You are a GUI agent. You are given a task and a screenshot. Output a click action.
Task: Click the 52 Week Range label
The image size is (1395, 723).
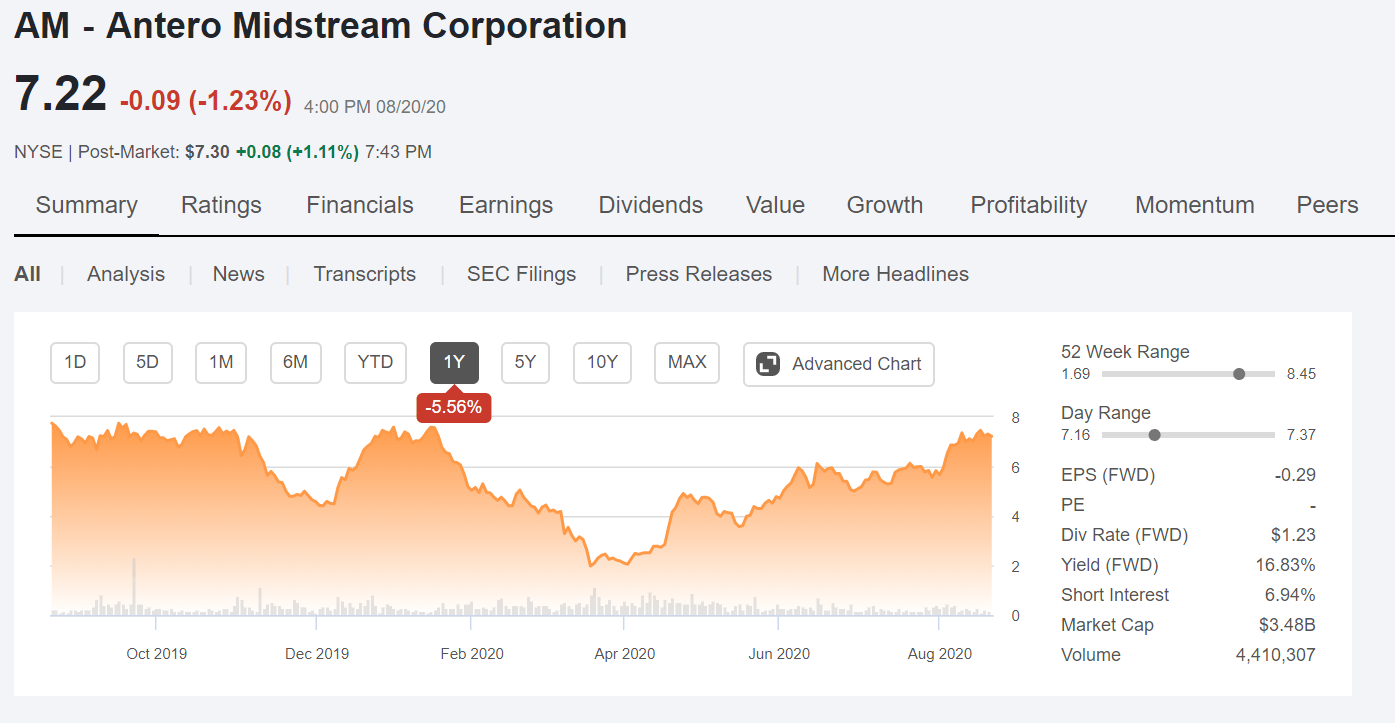coord(1125,352)
